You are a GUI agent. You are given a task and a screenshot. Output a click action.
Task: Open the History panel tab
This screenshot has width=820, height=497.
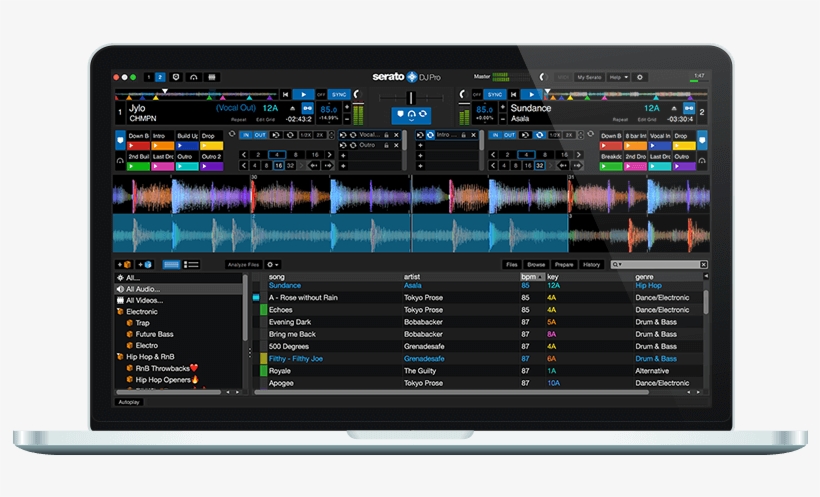pos(591,265)
